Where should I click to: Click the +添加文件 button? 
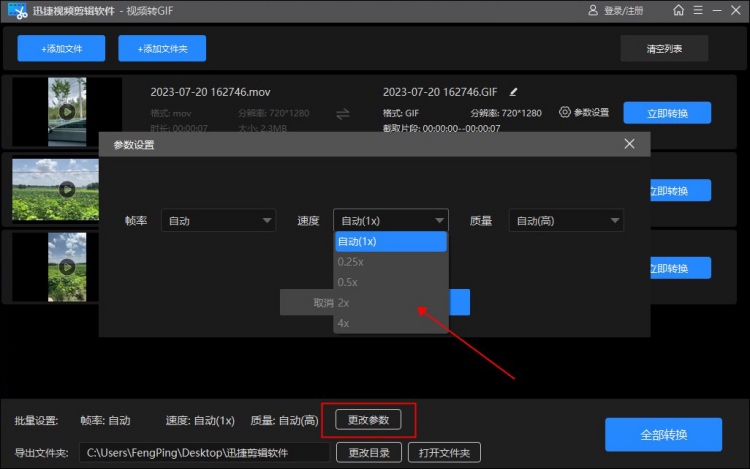click(61, 48)
